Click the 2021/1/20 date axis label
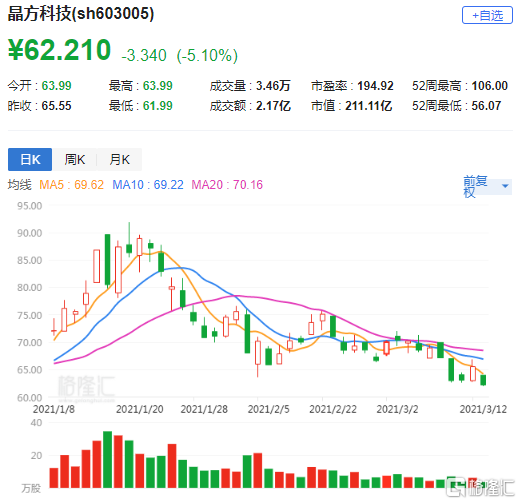The image size is (521, 504). click(140, 409)
